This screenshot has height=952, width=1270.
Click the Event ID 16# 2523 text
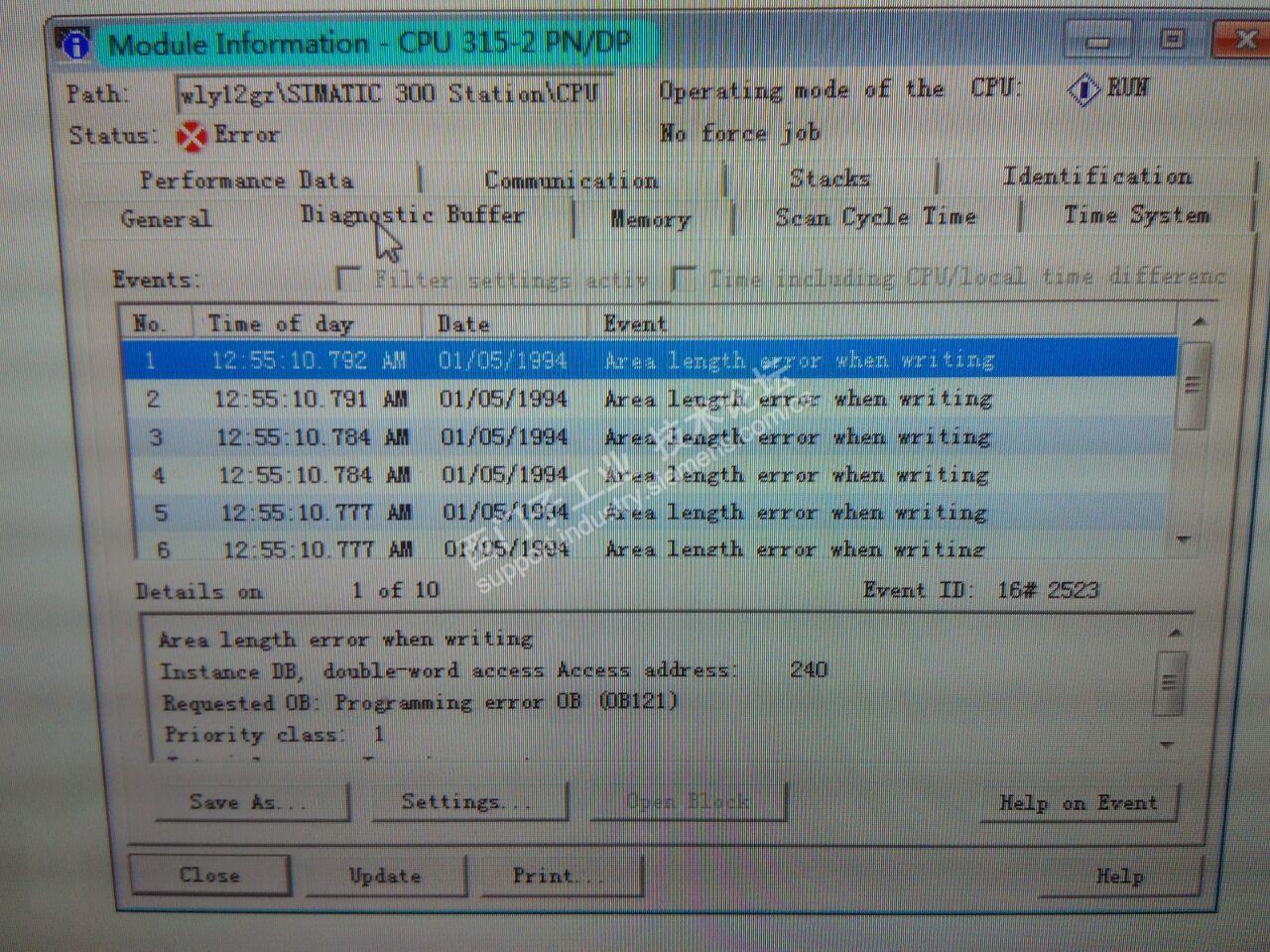pyautogui.click(x=980, y=591)
